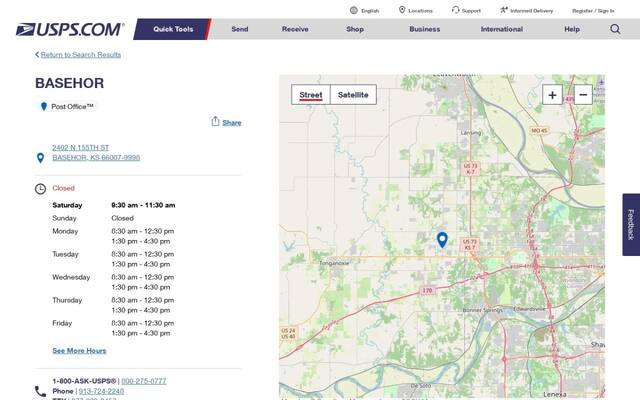The image size is (640, 400).
Task: Open Support link text in the header
Action: point(471,11)
